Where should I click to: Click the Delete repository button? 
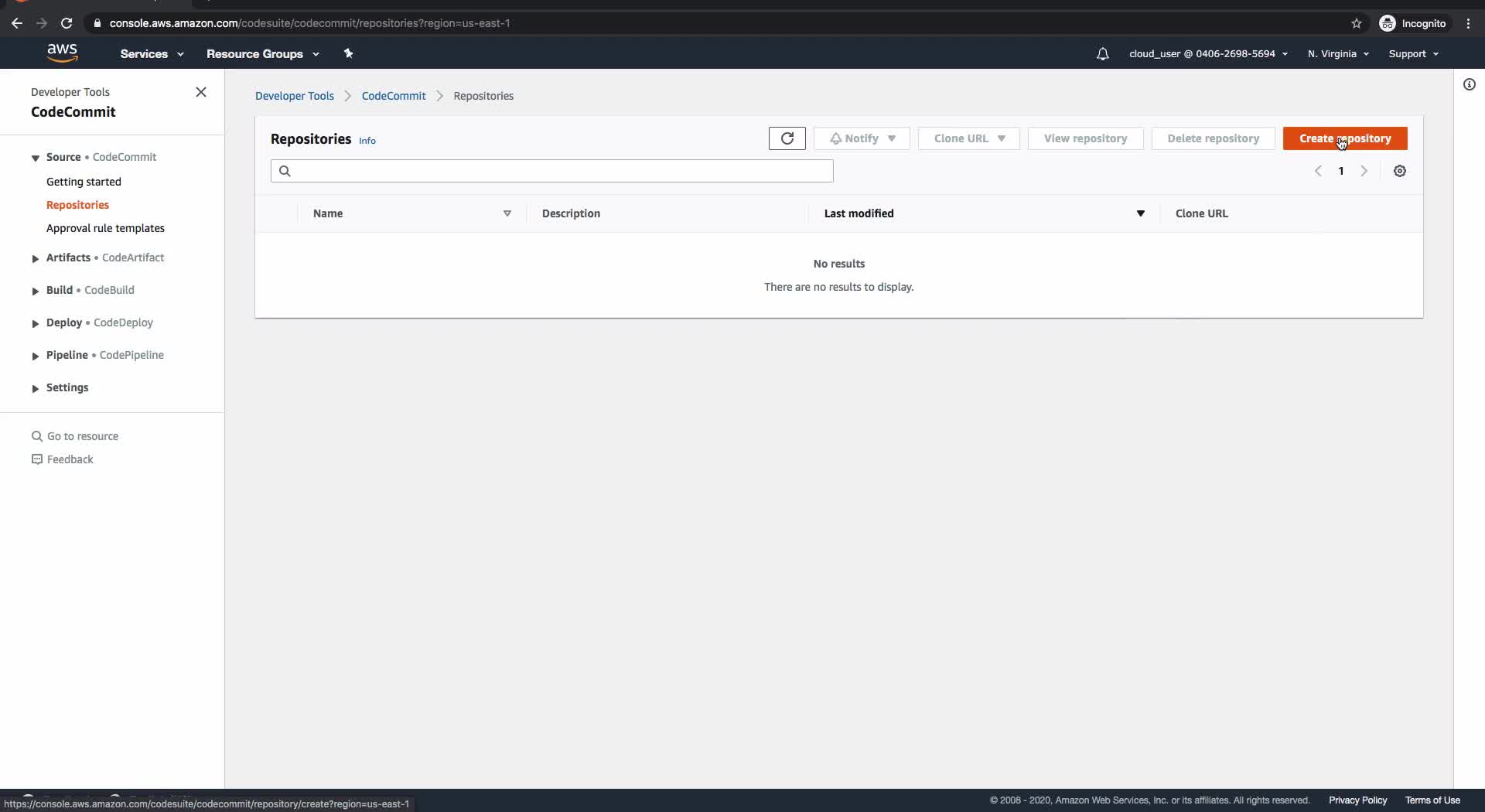coord(1213,138)
